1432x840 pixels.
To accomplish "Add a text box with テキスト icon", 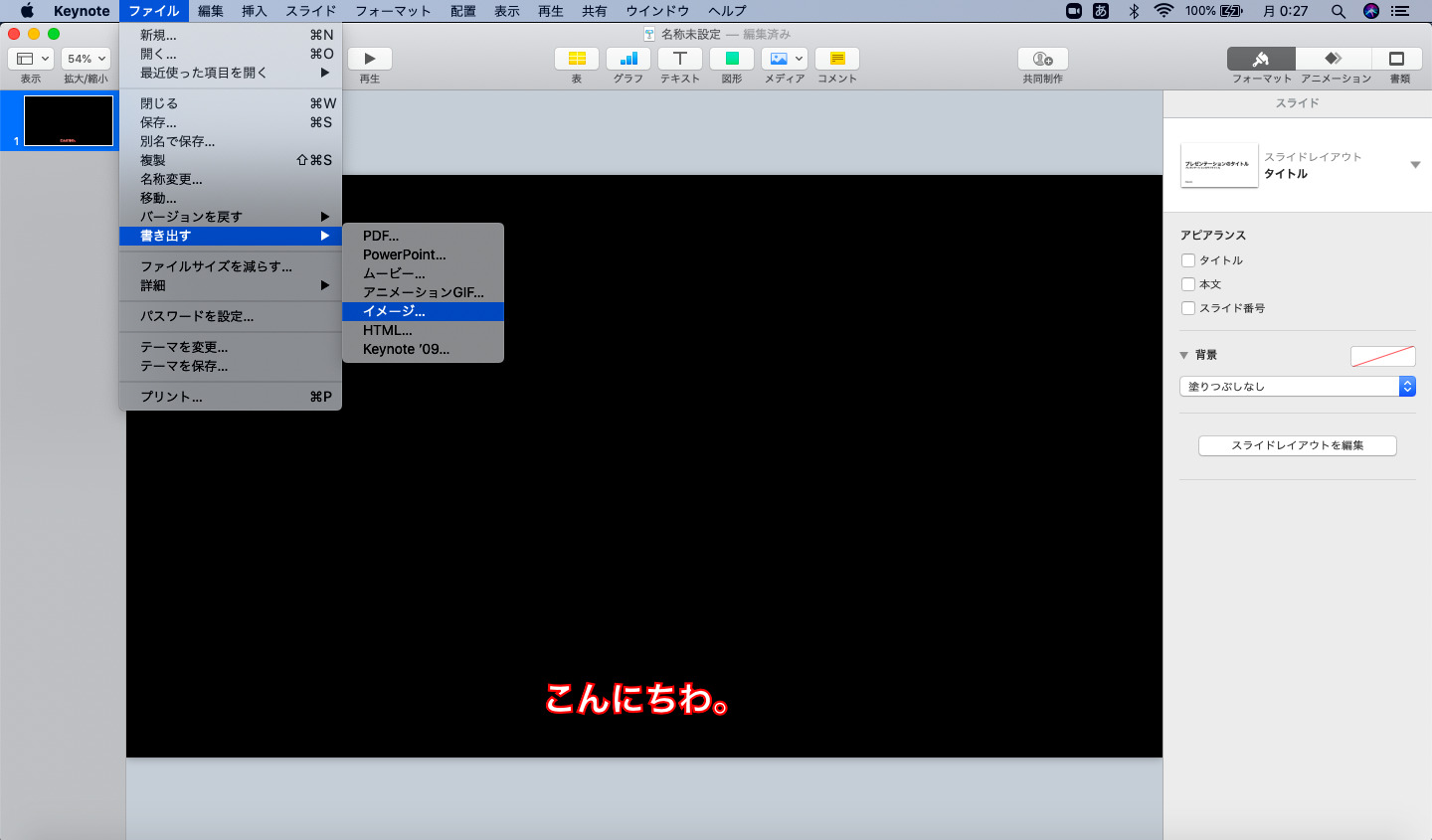I will click(680, 59).
